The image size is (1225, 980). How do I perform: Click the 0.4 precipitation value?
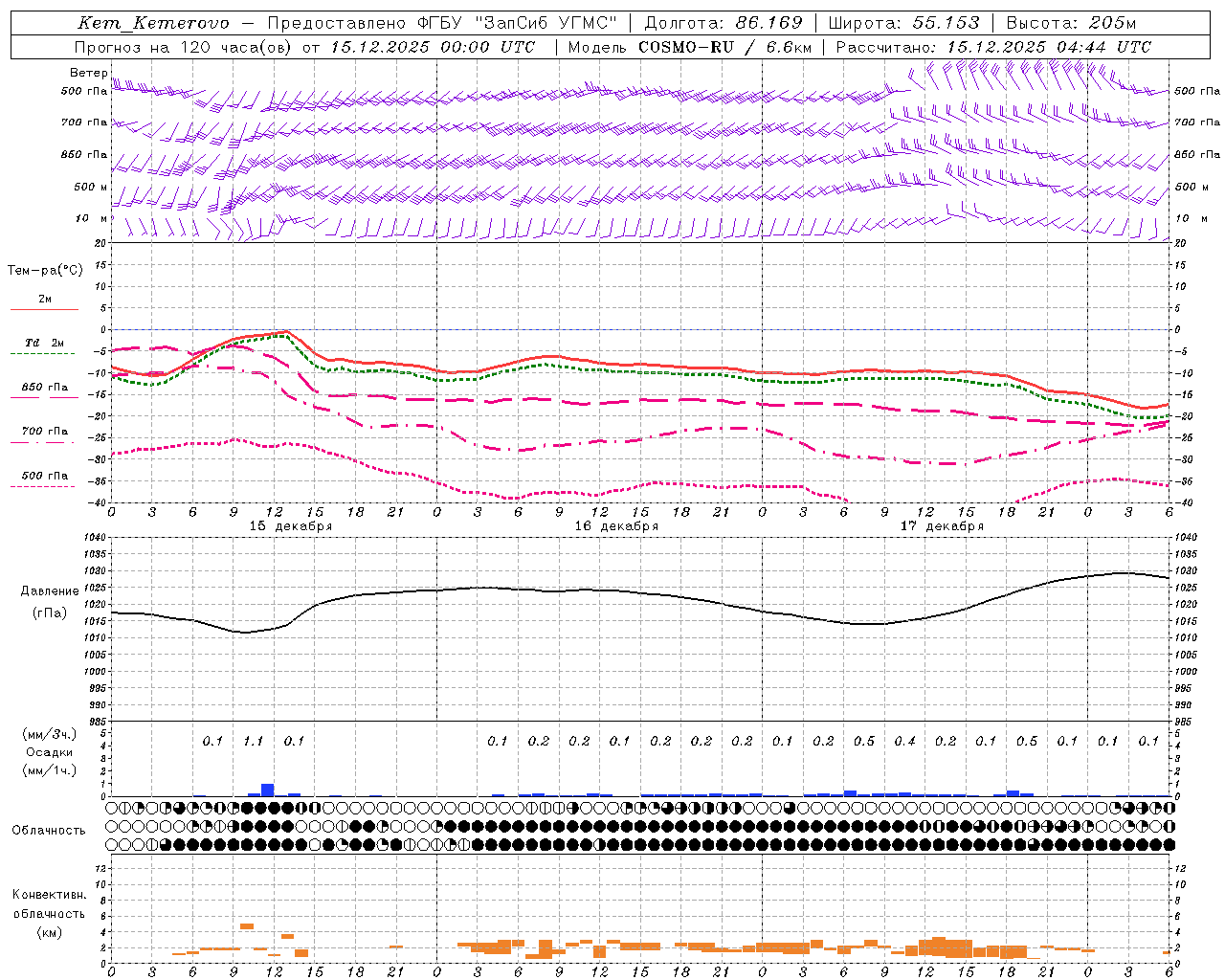pyautogui.click(x=904, y=742)
